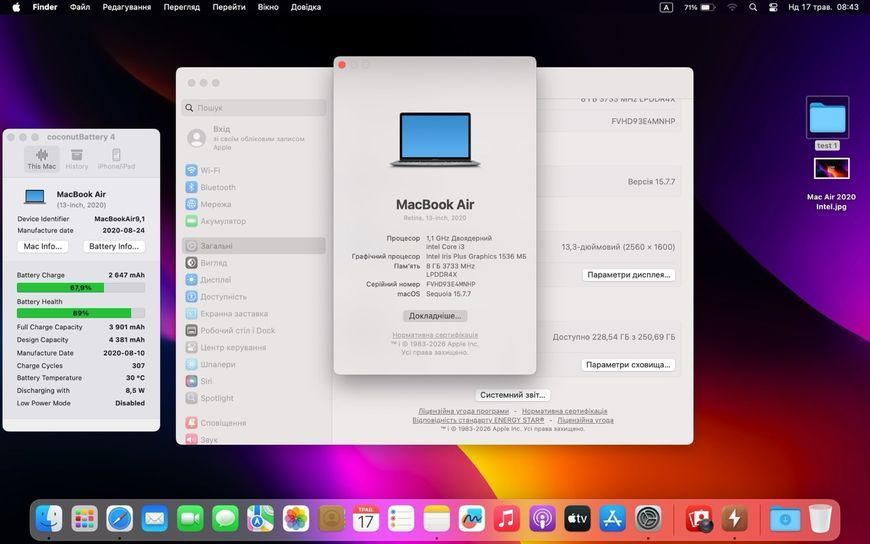Viewport: 870px width, 544px height.
Task: Open Maps in the Dock
Action: tap(260, 519)
